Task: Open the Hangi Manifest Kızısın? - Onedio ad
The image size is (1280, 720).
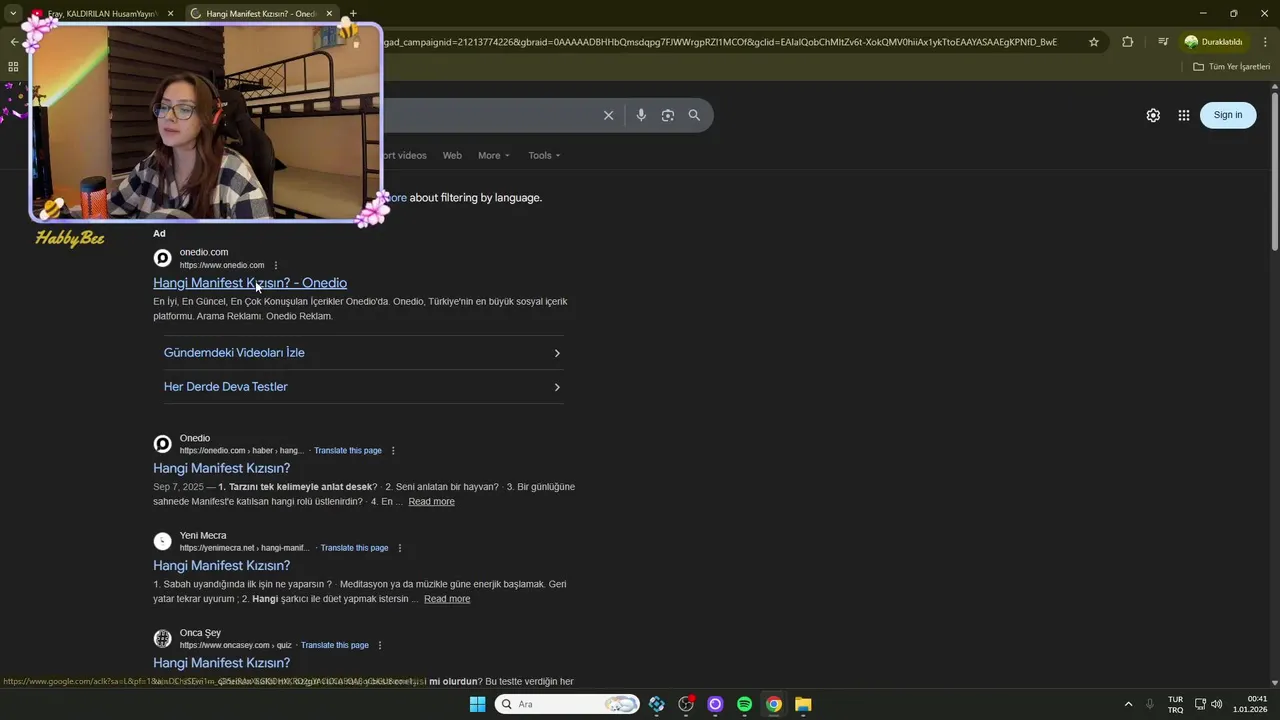Action: click(250, 283)
